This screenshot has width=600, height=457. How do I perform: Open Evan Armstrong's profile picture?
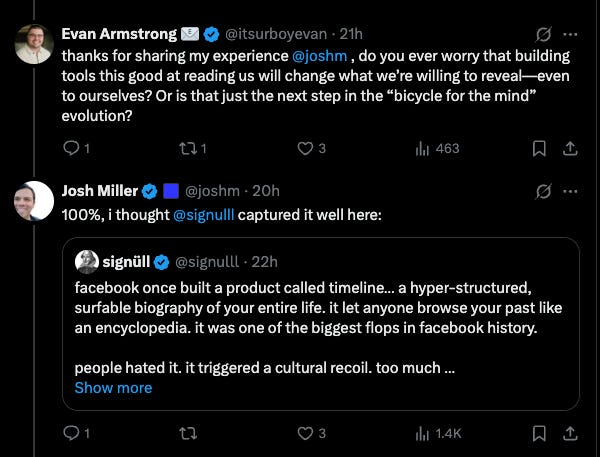[x=31, y=43]
